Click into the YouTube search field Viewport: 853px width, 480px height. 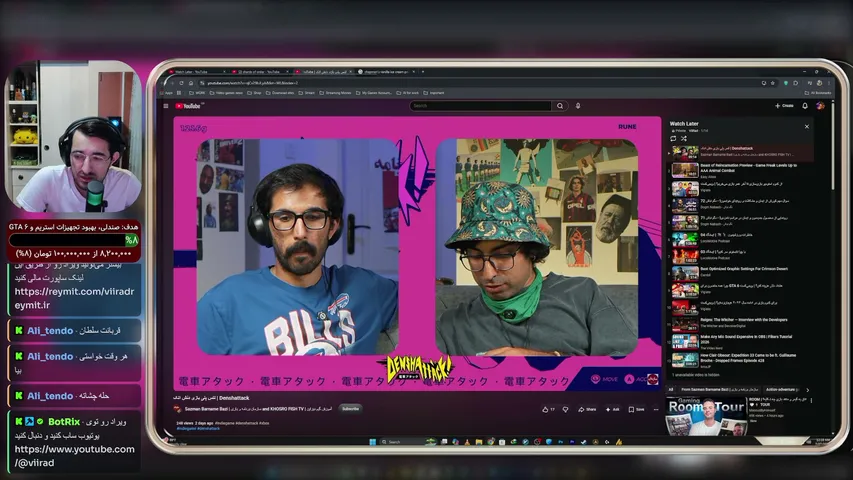(x=481, y=106)
